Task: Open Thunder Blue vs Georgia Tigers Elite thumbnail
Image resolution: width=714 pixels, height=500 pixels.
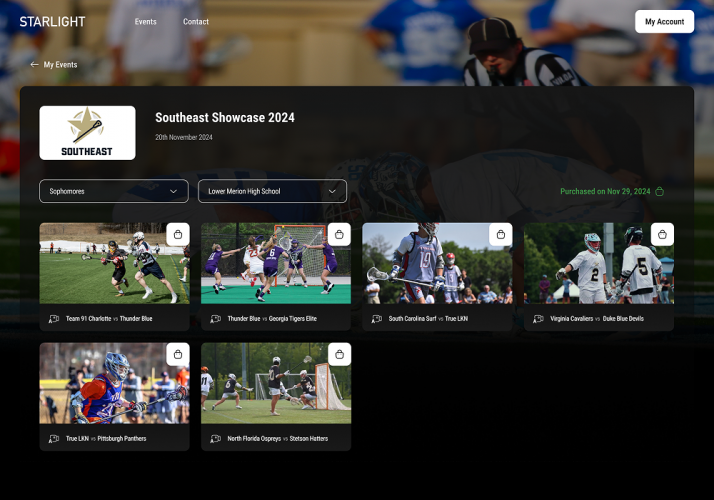Action: point(276,263)
